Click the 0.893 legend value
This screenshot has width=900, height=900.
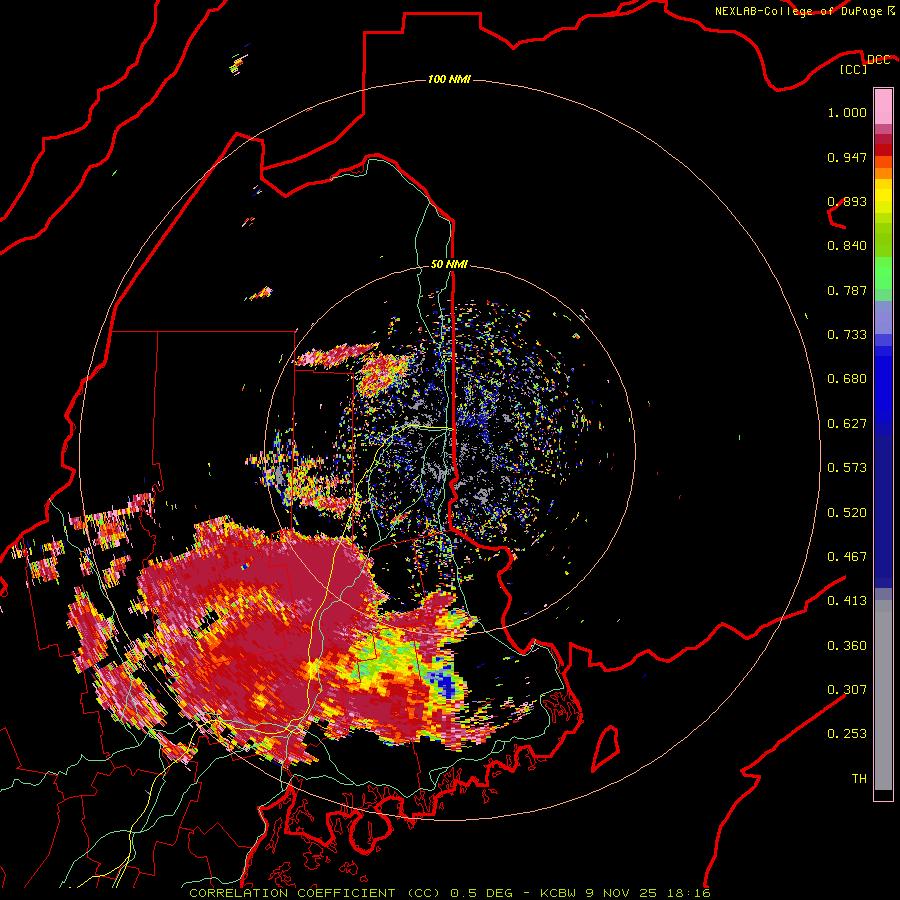tap(847, 201)
